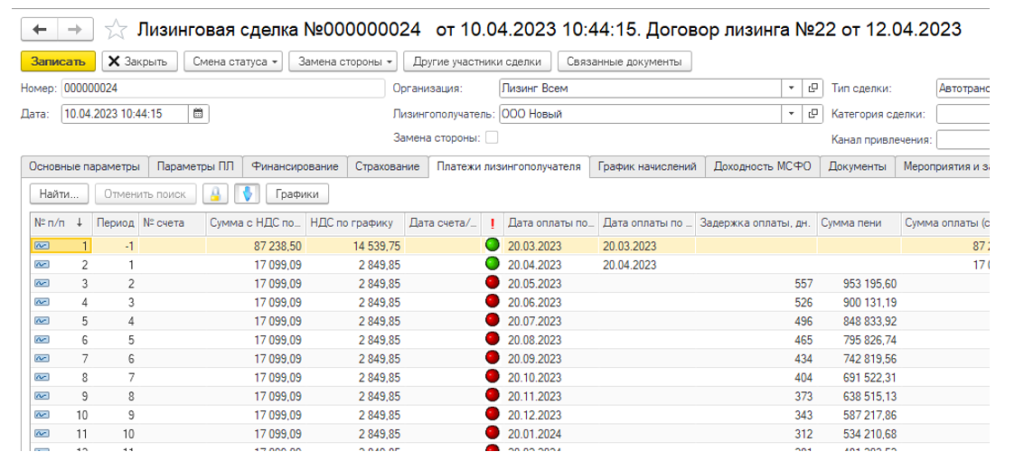
Task: Click into the Номер input field
Action: click(220, 88)
